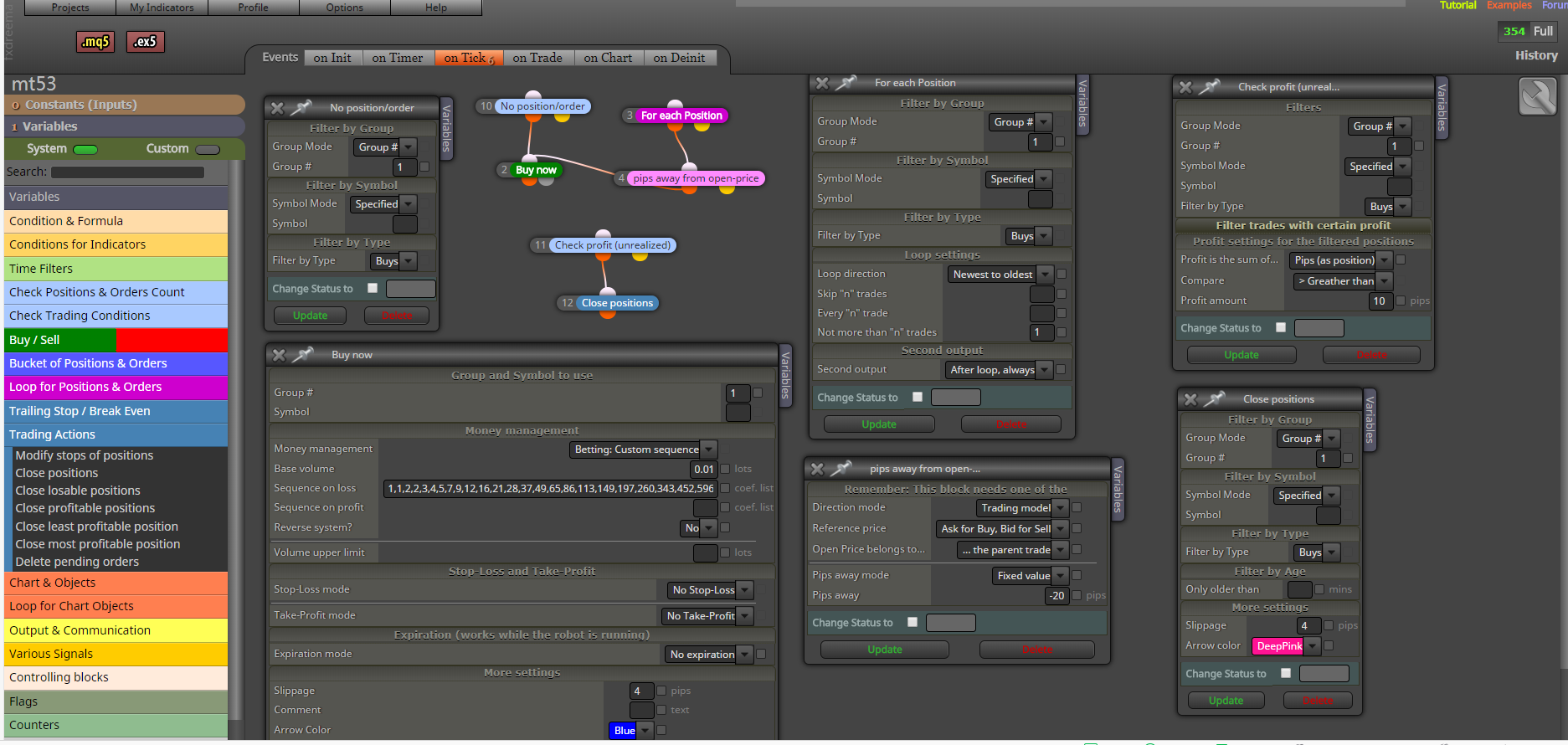The width and height of the screenshot is (1568, 745).
Task: Select the magenta For each Position block
Action: 681,116
